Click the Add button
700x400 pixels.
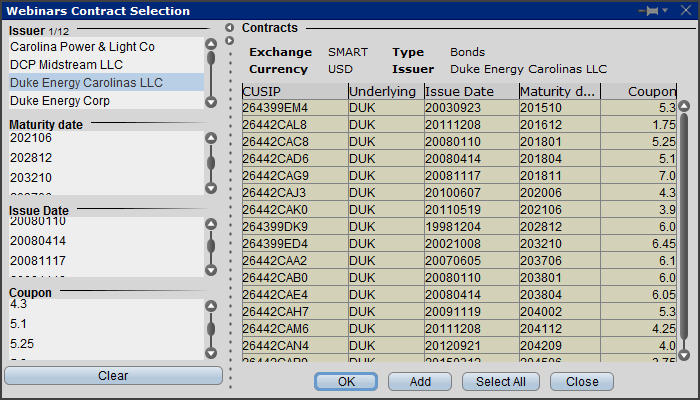pos(420,382)
